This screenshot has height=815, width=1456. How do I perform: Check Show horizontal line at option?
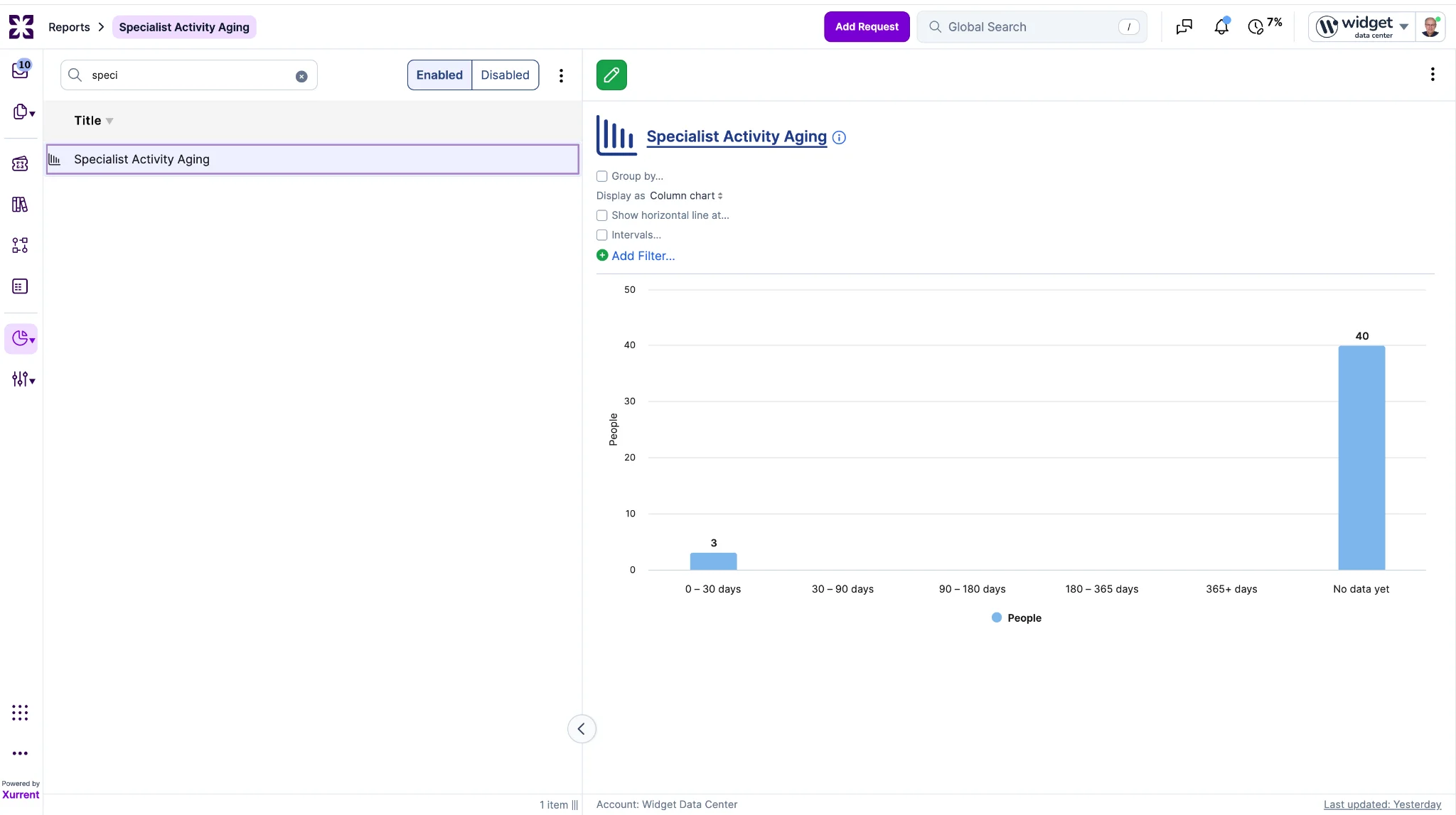(602, 215)
